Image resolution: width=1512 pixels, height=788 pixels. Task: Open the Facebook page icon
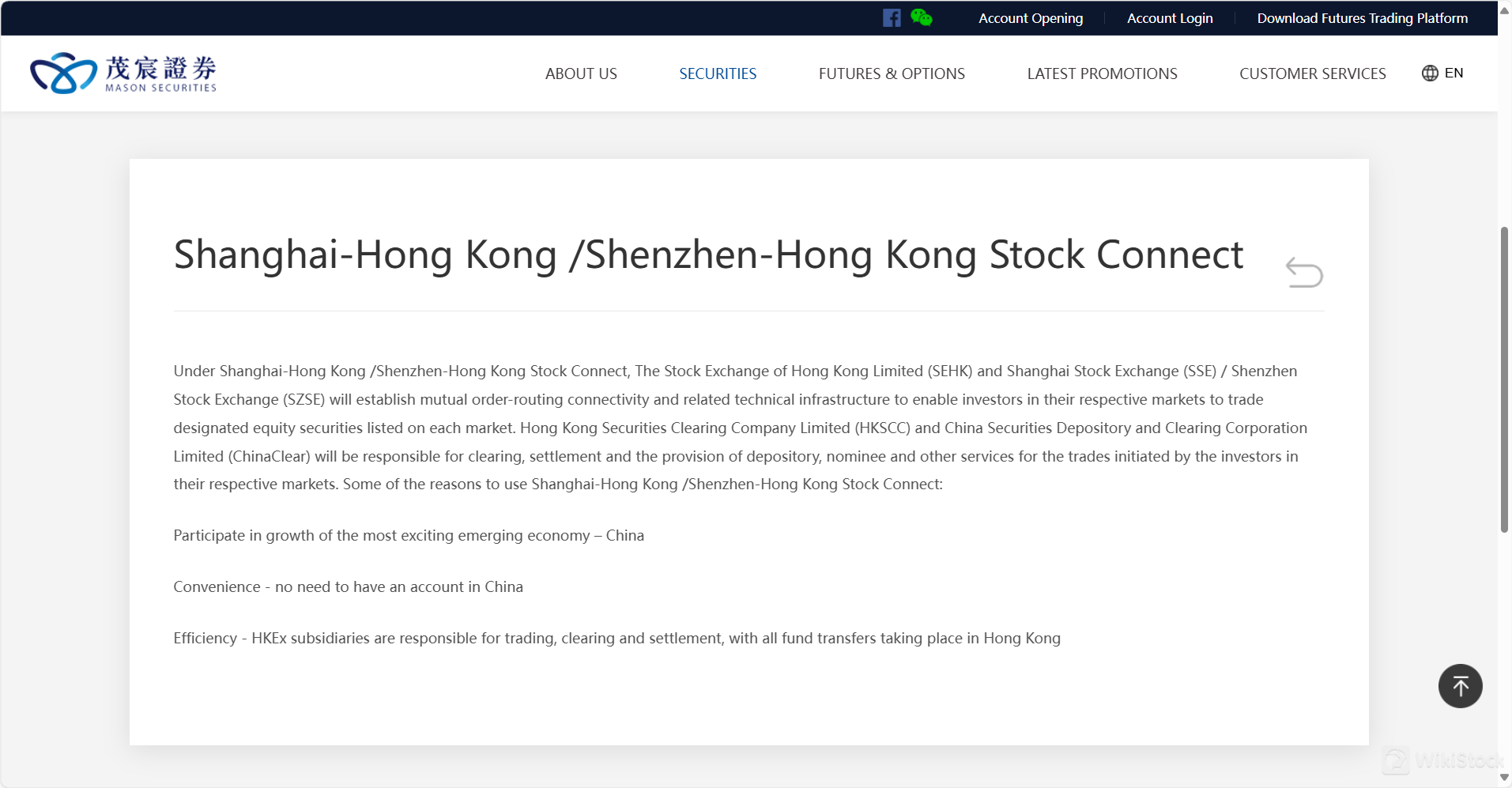[x=892, y=18]
